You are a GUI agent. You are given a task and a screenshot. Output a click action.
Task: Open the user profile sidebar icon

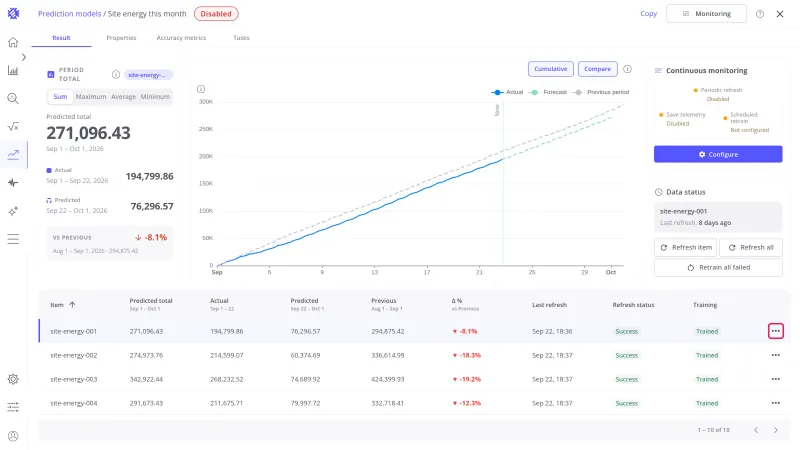[13, 436]
